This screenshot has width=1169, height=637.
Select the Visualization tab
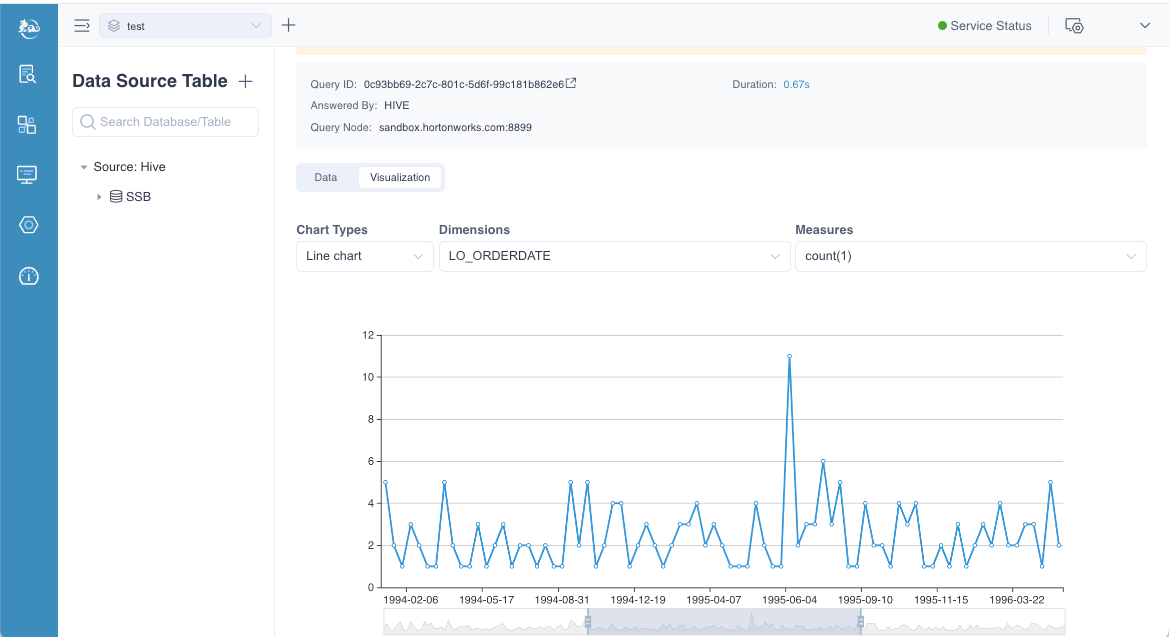click(400, 177)
